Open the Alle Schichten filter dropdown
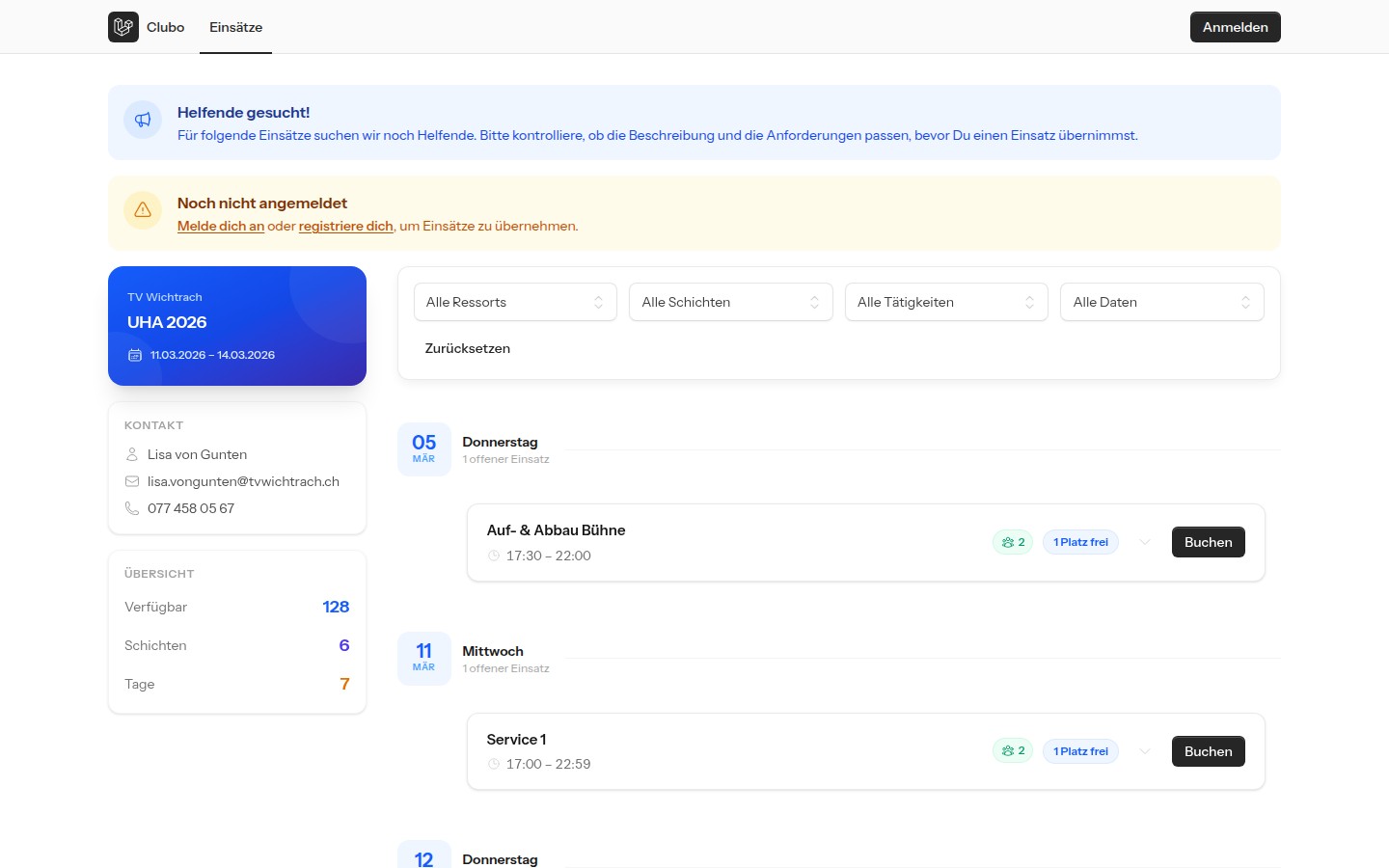 pyautogui.click(x=730, y=302)
